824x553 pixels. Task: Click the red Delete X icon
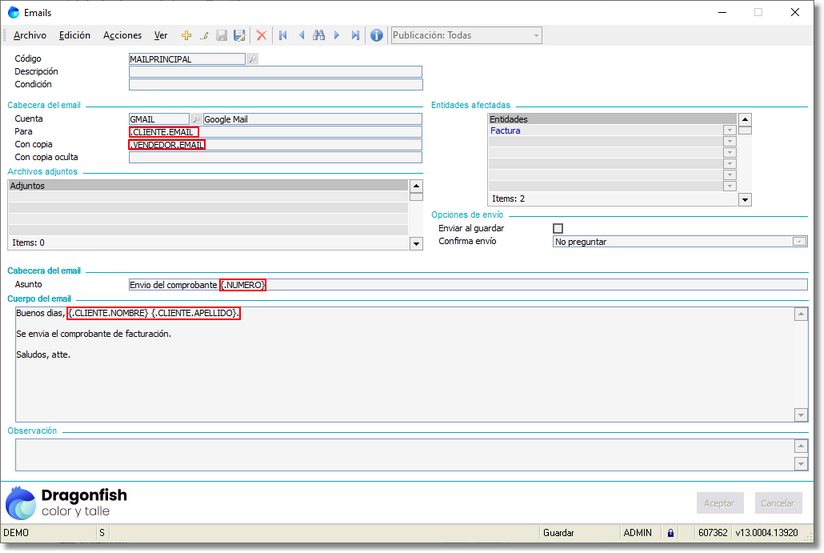(261, 35)
